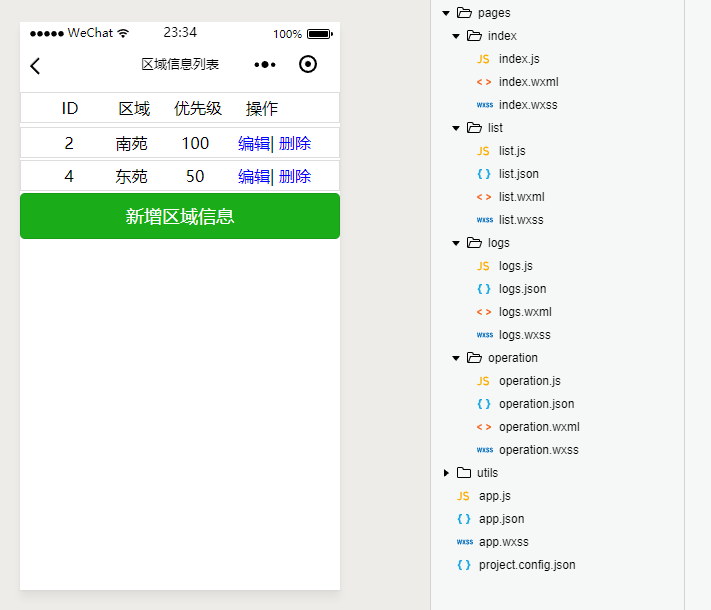This screenshot has height=610, width=711.
Task: Open the three-dots mini program menu
Action: [265, 65]
